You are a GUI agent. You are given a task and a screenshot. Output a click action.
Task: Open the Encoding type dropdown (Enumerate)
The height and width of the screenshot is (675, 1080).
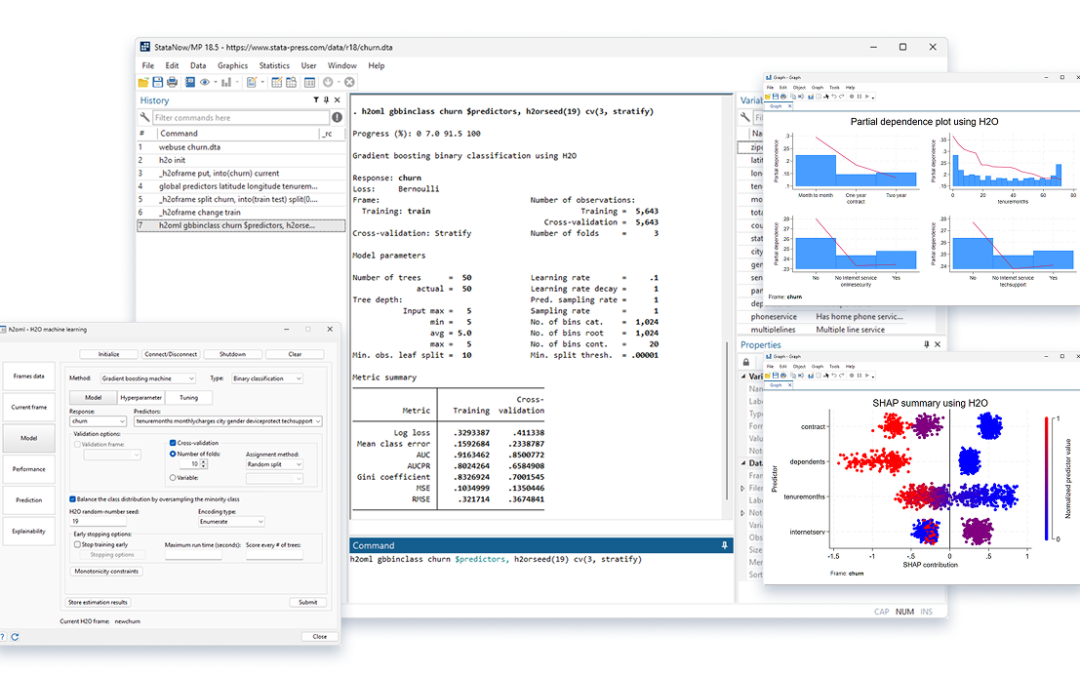[231, 521]
